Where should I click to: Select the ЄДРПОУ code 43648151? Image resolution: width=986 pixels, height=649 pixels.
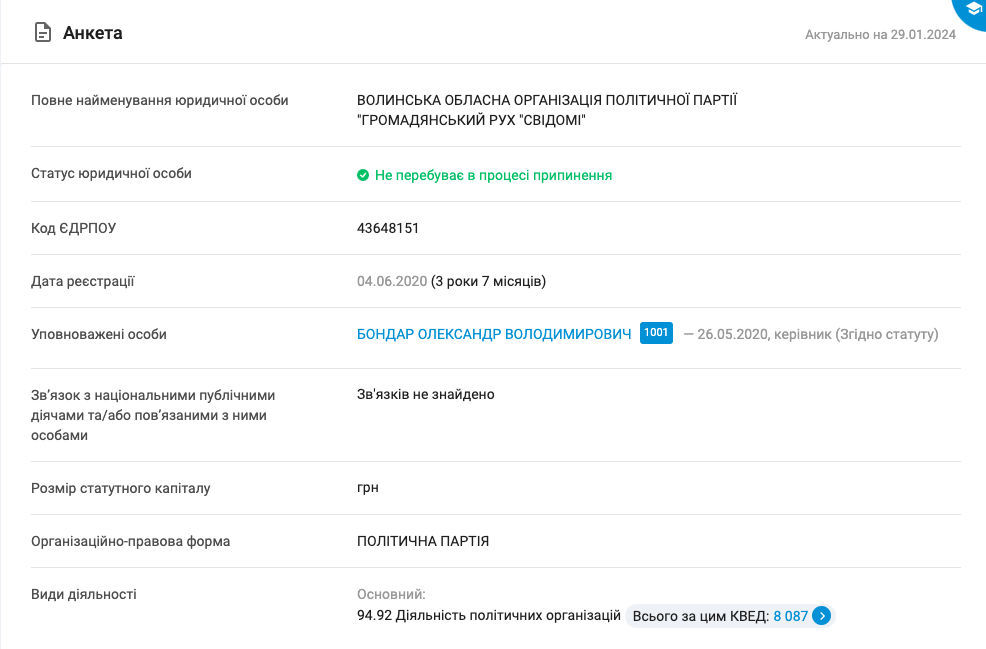tap(388, 228)
